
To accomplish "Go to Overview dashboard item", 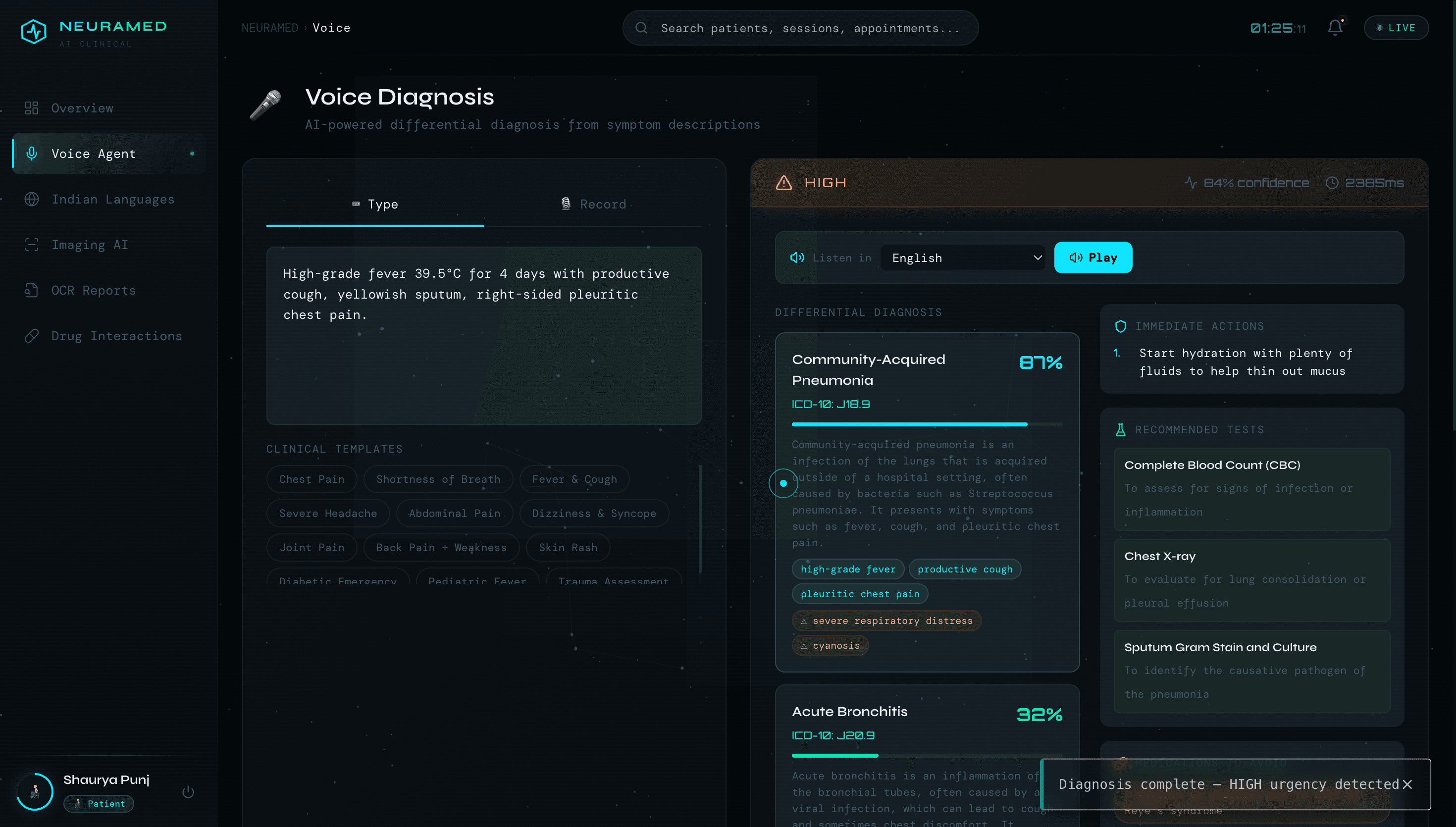I will click(82, 108).
